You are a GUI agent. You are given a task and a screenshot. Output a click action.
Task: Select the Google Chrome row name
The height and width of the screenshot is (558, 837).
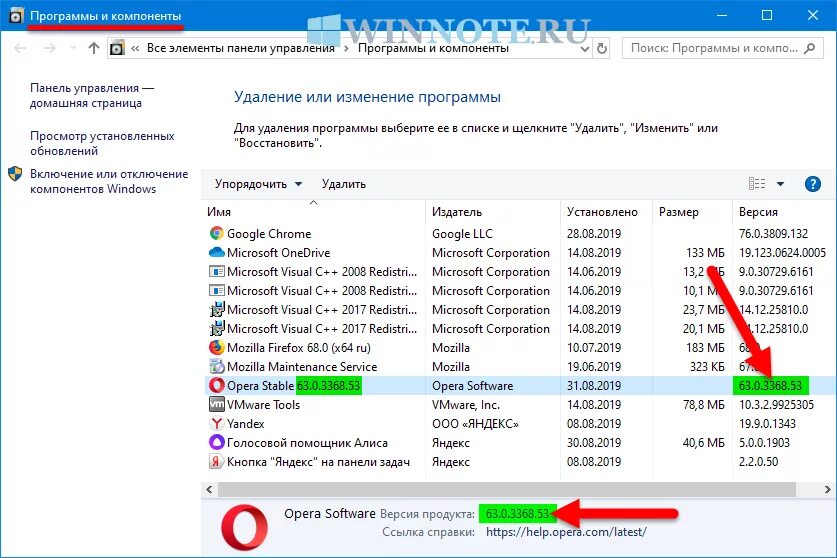pos(269,234)
